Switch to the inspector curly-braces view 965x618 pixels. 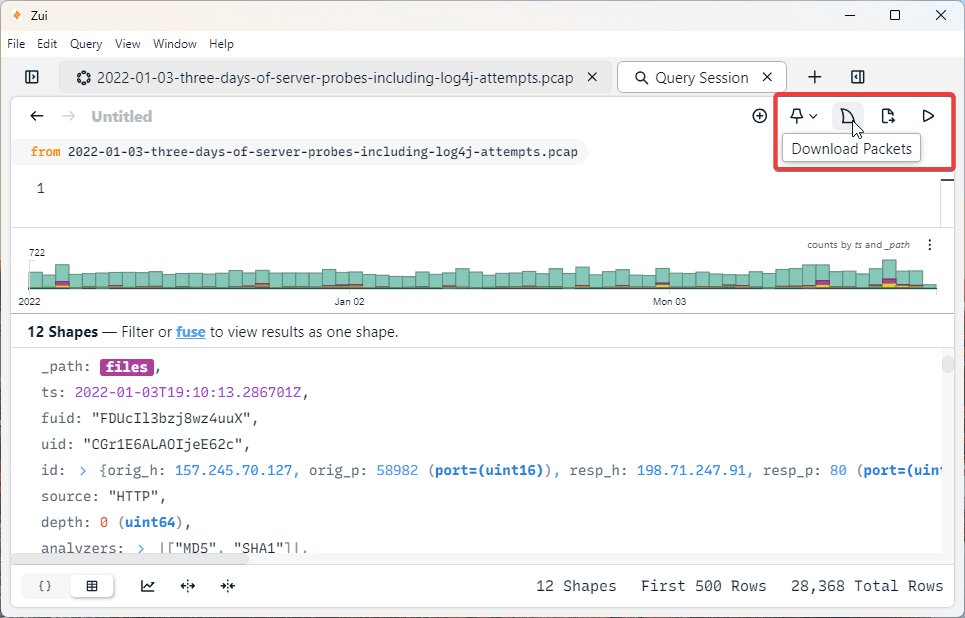(46, 586)
